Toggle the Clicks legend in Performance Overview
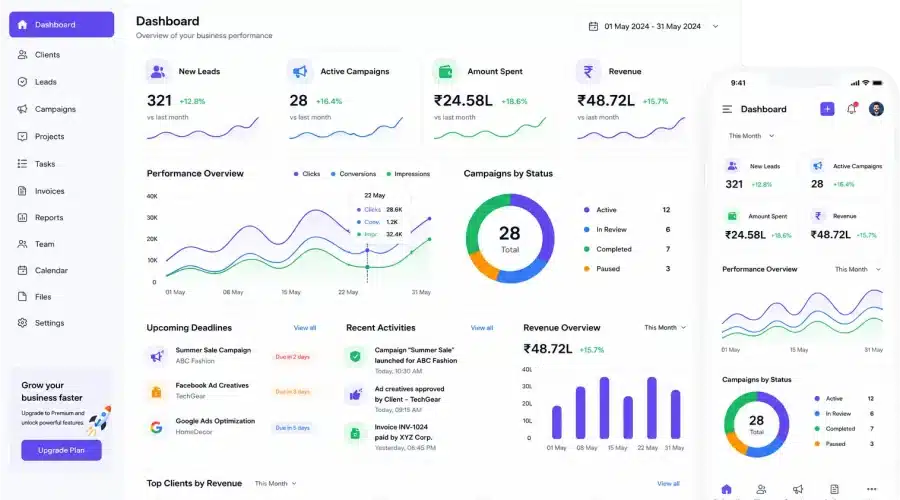The image size is (900, 500). [x=307, y=174]
